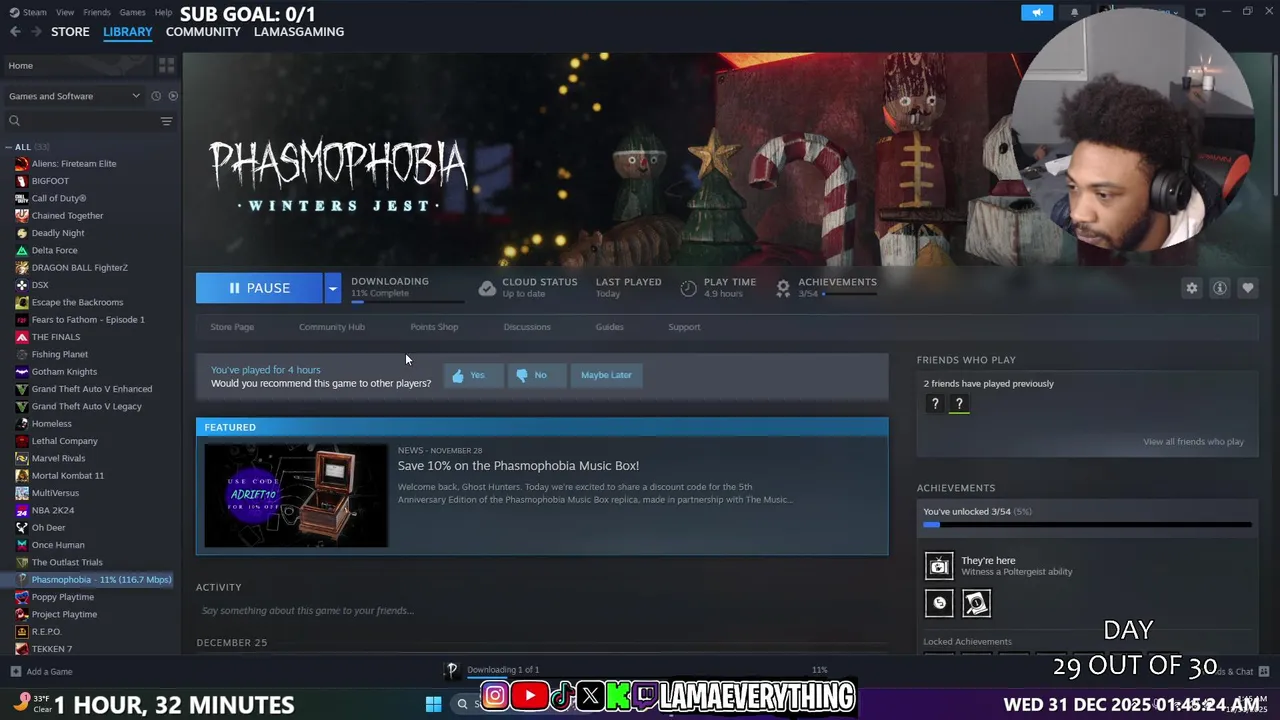
Task: Launch Big Picture mode monitor icon
Action: pyautogui.click(x=1200, y=12)
